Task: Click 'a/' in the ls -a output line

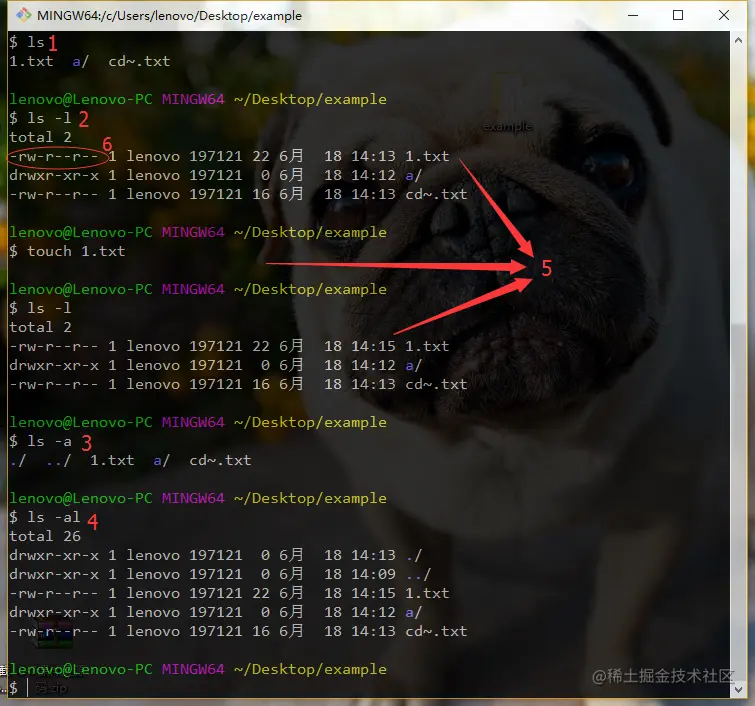Action: click(162, 461)
